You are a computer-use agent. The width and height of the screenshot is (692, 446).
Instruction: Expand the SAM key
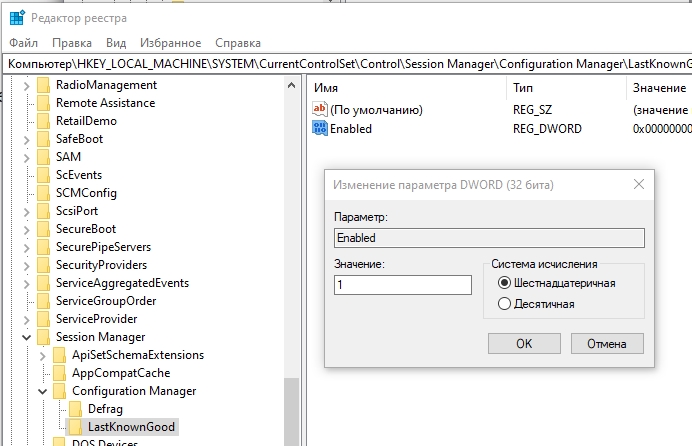click(x=26, y=158)
